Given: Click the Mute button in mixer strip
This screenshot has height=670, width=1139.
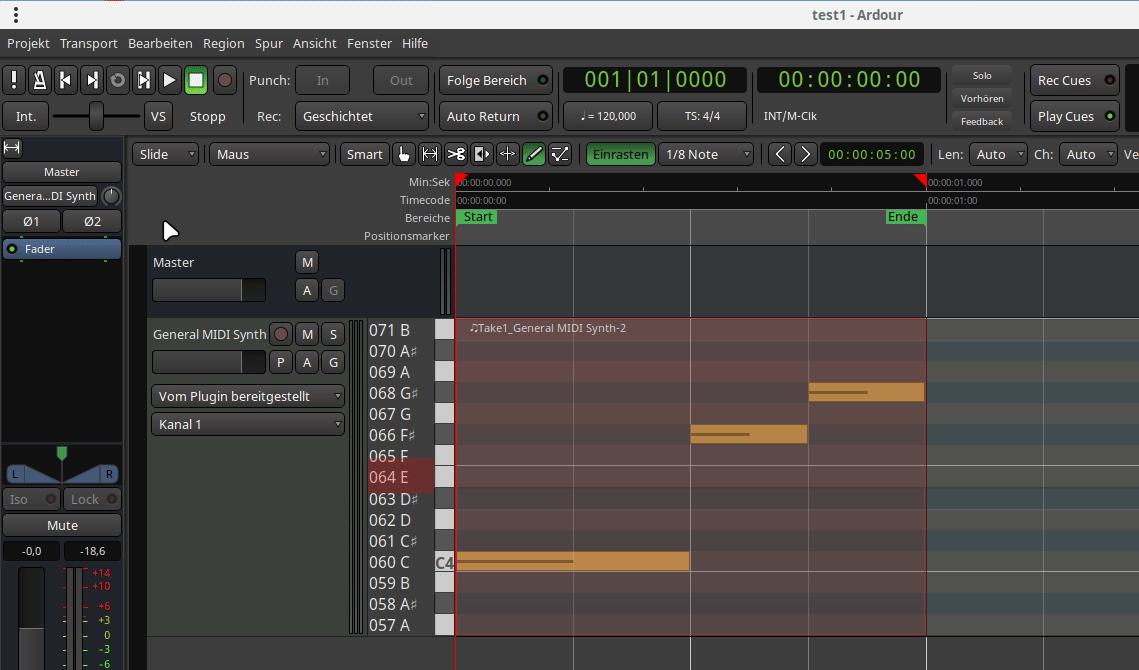Looking at the screenshot, I should point(62,525).
